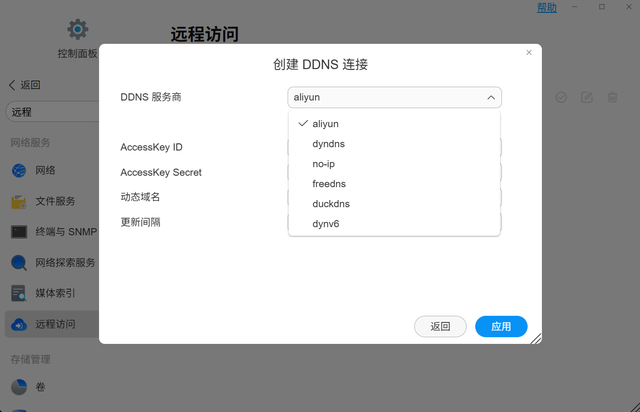Choose dyndns from provider list
640x412 pixels.
tap(329, 144)
